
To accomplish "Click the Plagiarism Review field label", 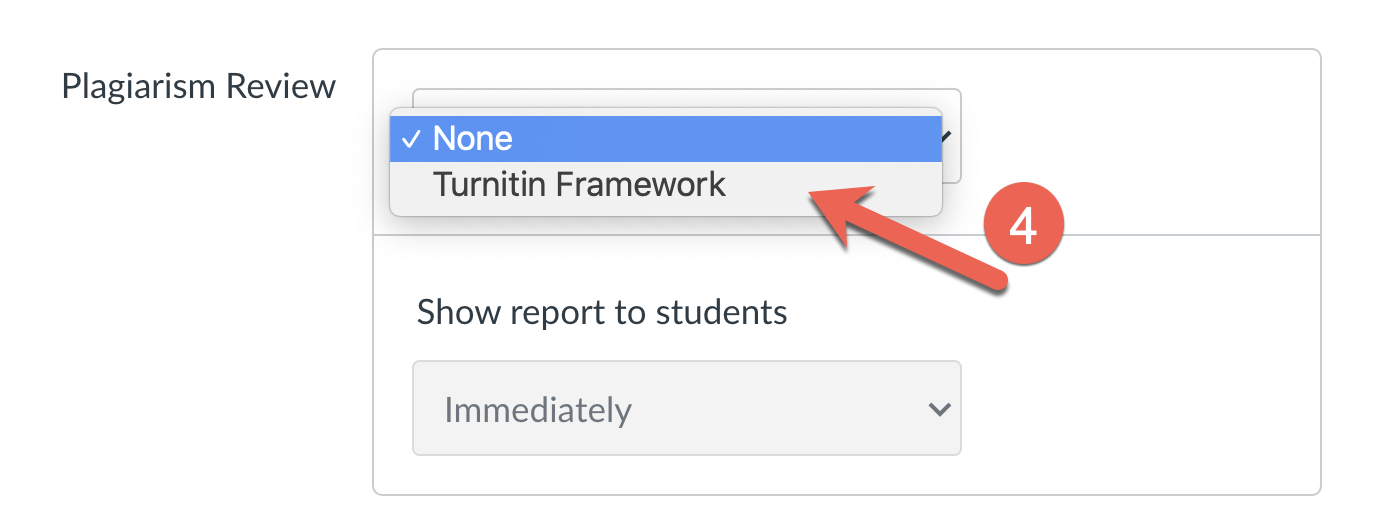I will (x=198, y=86).
